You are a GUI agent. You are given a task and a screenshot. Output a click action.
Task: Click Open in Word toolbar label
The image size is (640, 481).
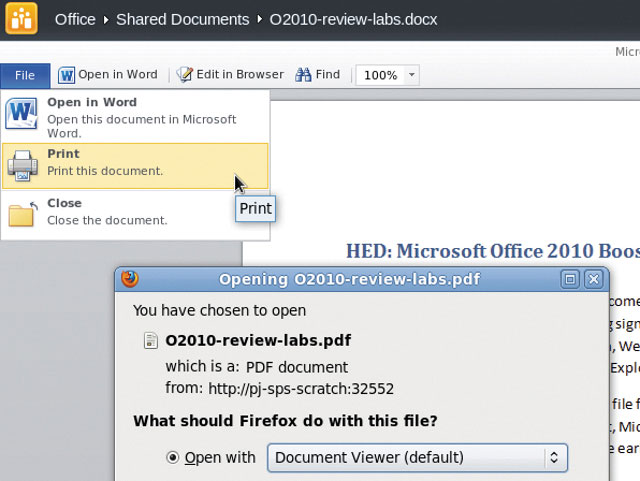(118, 74)
